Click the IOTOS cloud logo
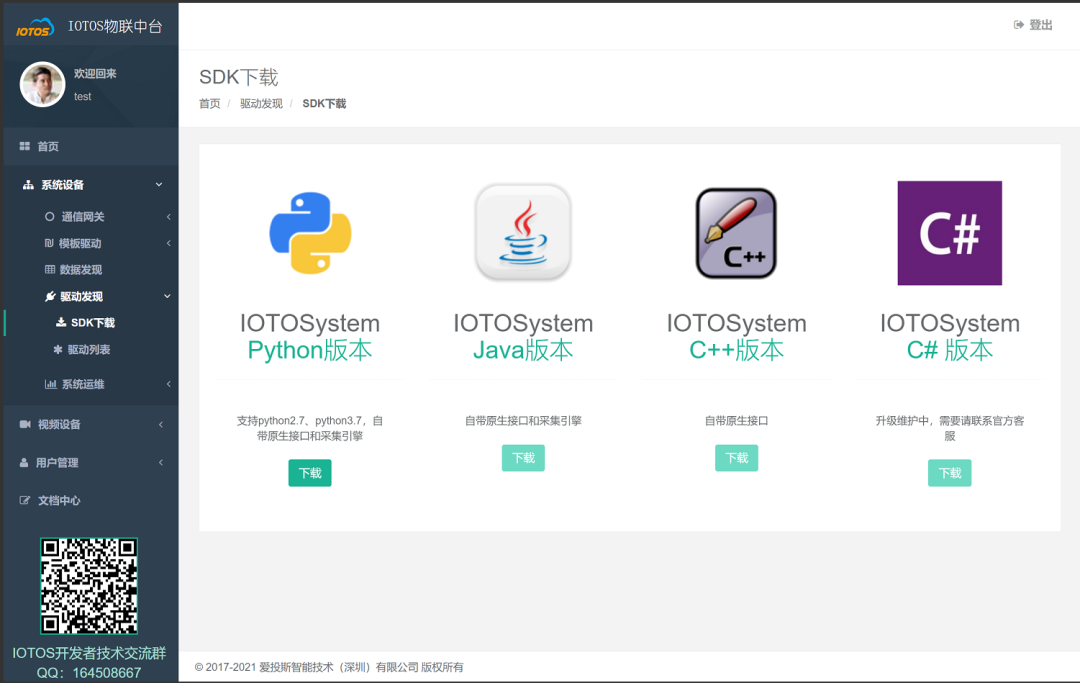Screen dimensions: 1080x683 click(34, 28)
